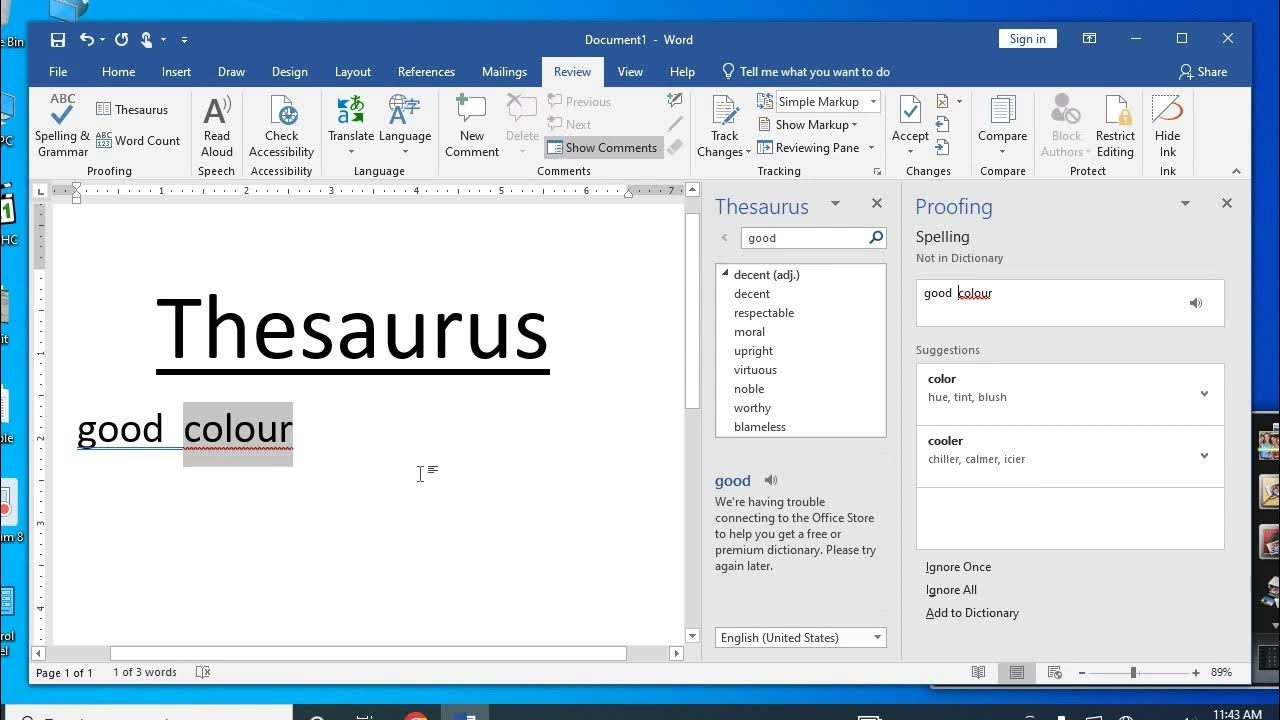Click the vertical document scrollbar thumb

pos(692,310)
